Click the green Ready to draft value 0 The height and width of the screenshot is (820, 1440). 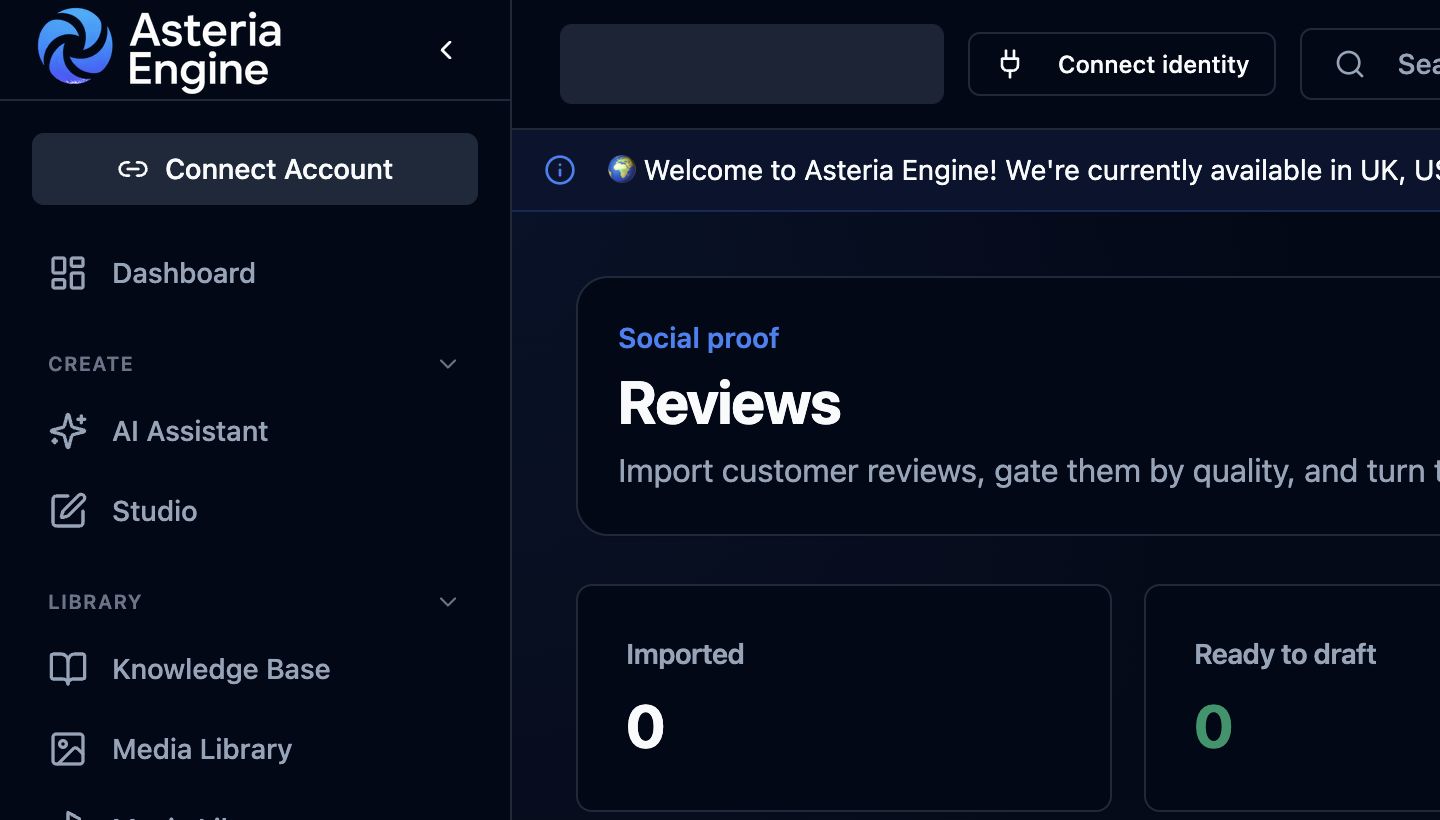pos(1213,727)
